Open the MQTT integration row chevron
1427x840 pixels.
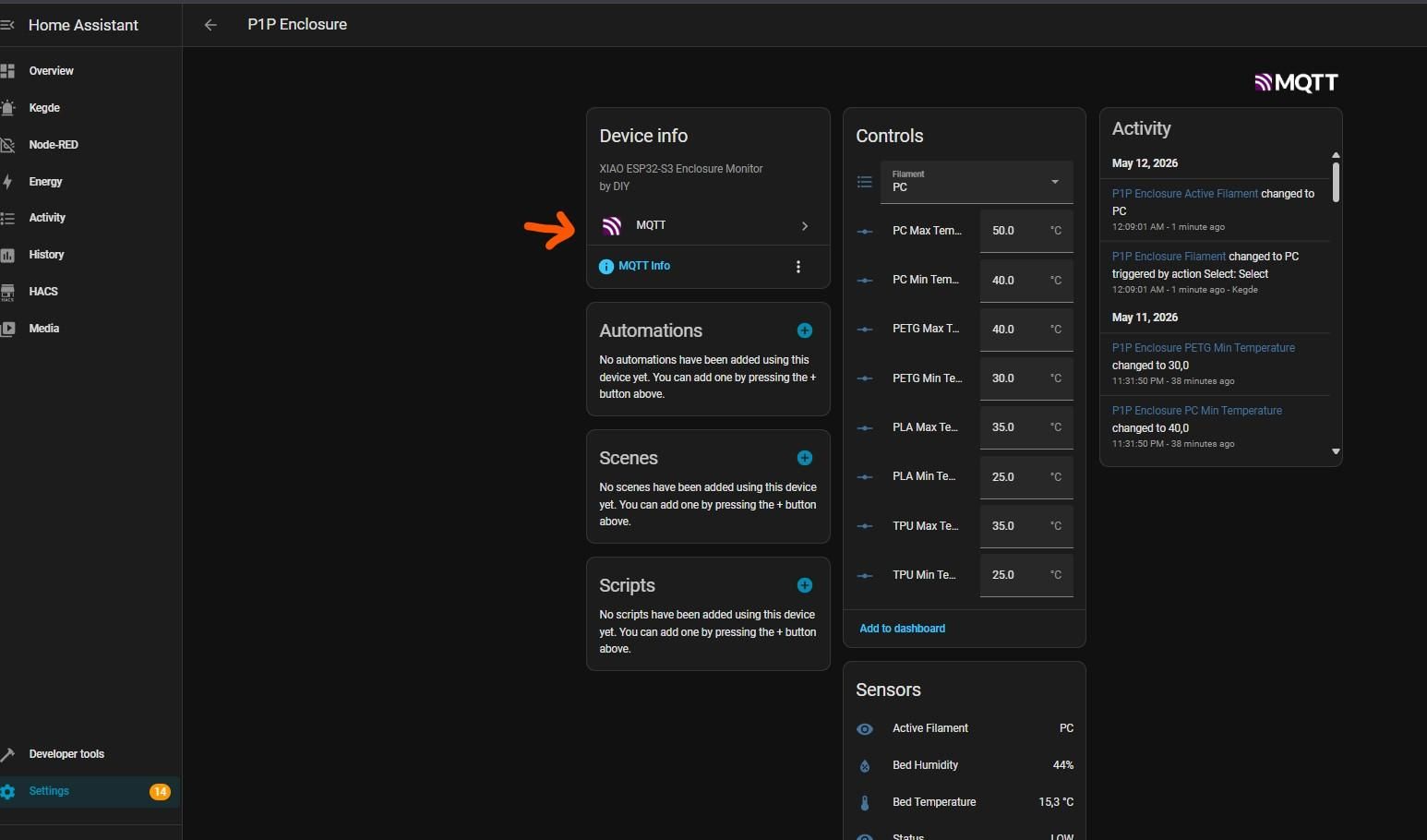[805, 225]
